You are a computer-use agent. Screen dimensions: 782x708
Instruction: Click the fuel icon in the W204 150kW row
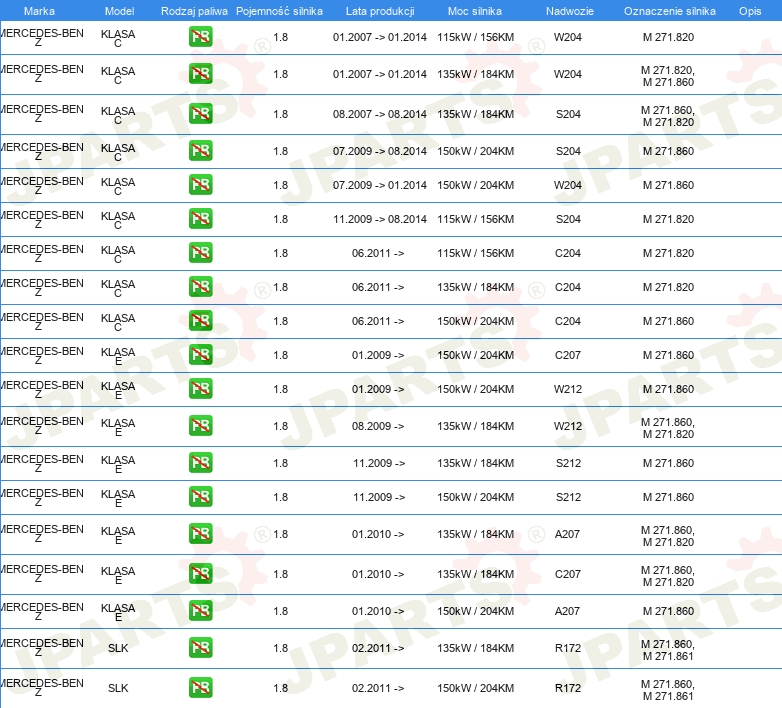pos(200,185)
